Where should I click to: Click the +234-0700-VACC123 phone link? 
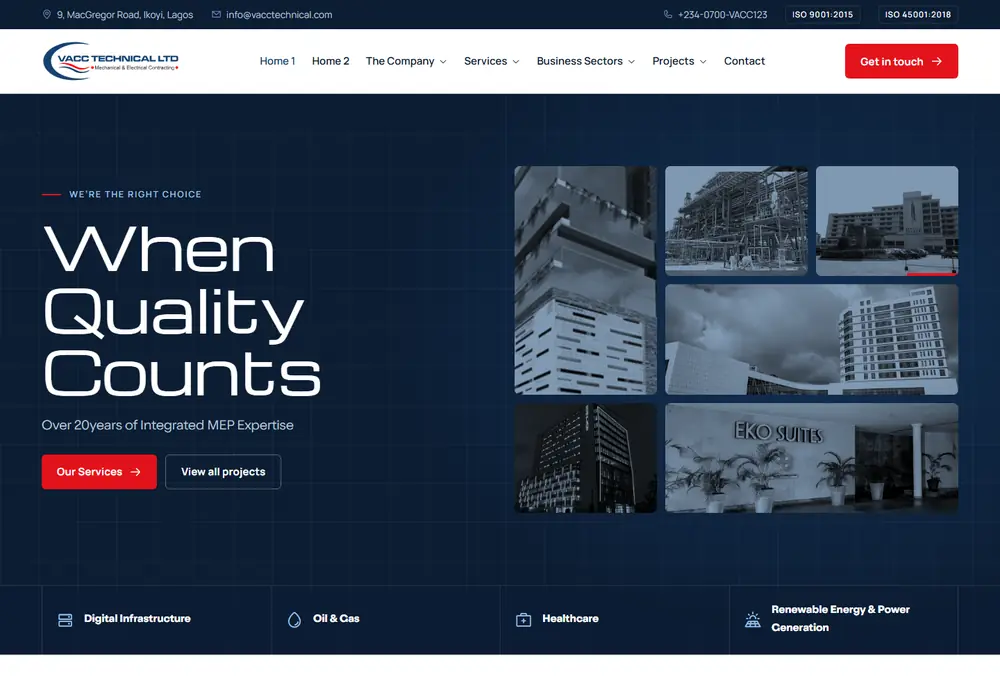[723, 14]
